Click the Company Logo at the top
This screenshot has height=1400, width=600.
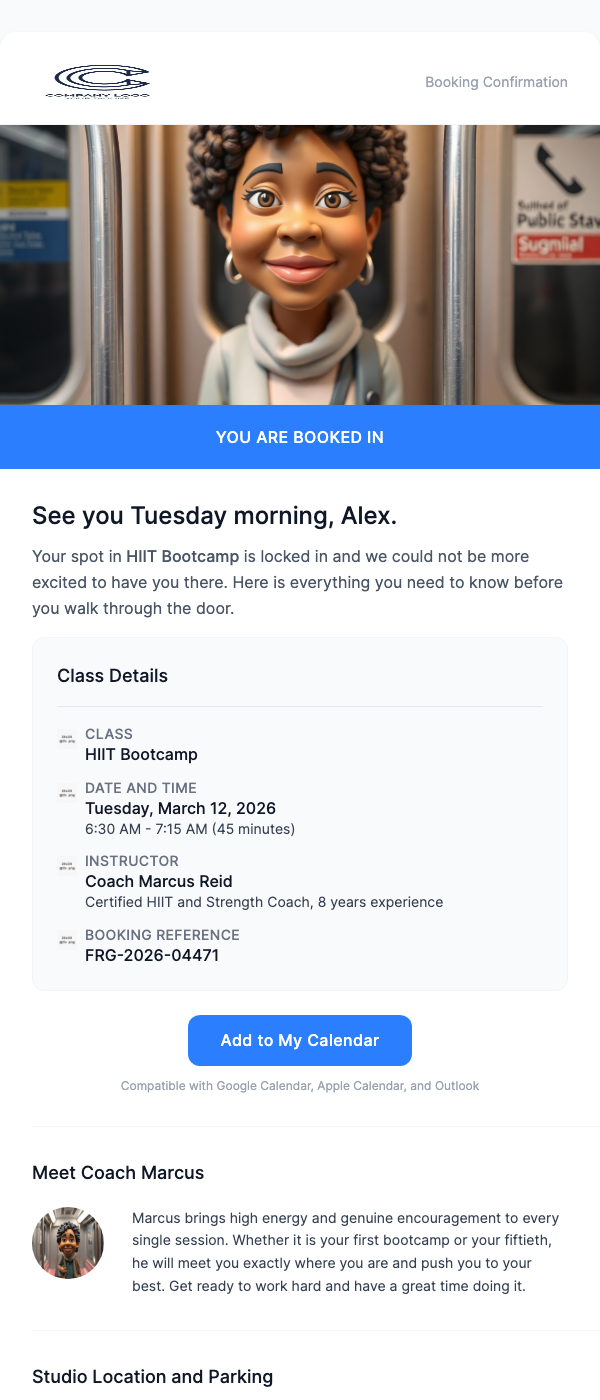coord(98,81)
